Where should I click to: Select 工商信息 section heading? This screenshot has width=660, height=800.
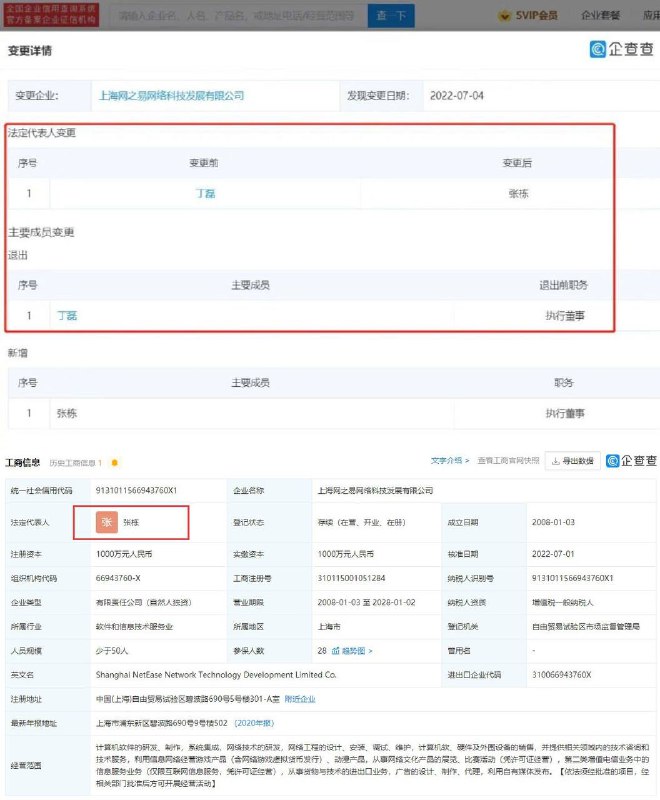(23, 463)
